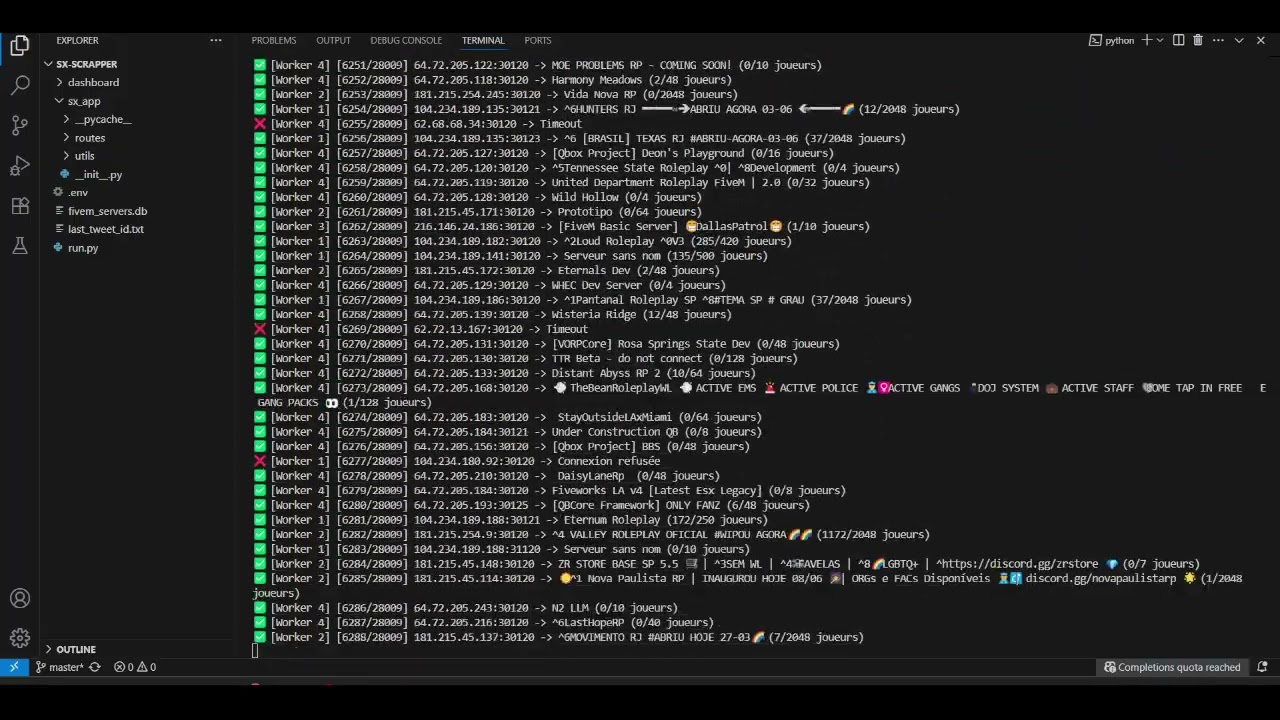Click the N2 LLM terminal line
Screen dimensions: 1280x720
[x=466, y=607]
